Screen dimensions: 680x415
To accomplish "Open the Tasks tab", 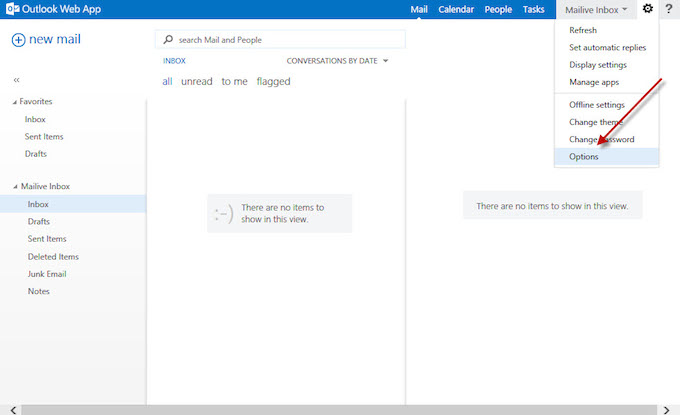I will [x=533, y=9].
